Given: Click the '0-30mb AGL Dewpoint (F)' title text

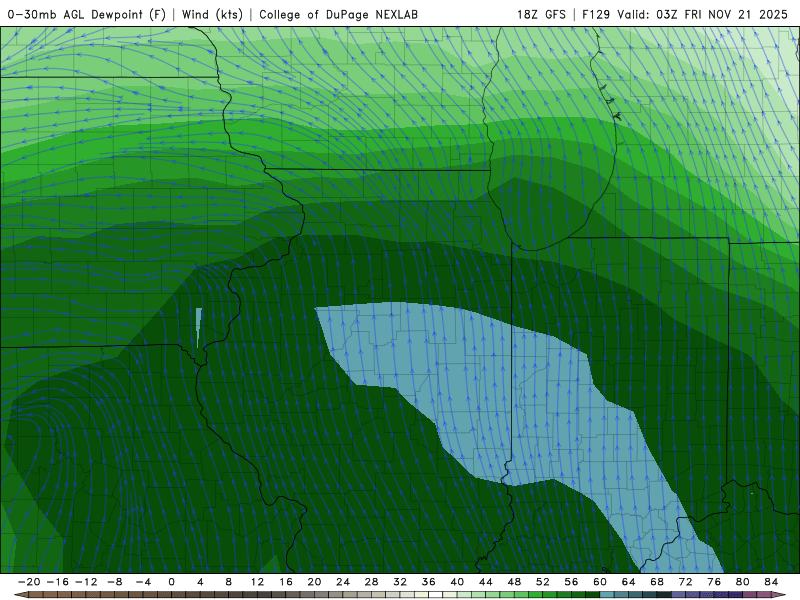Looking at the screenshot, I should [87, 14].
